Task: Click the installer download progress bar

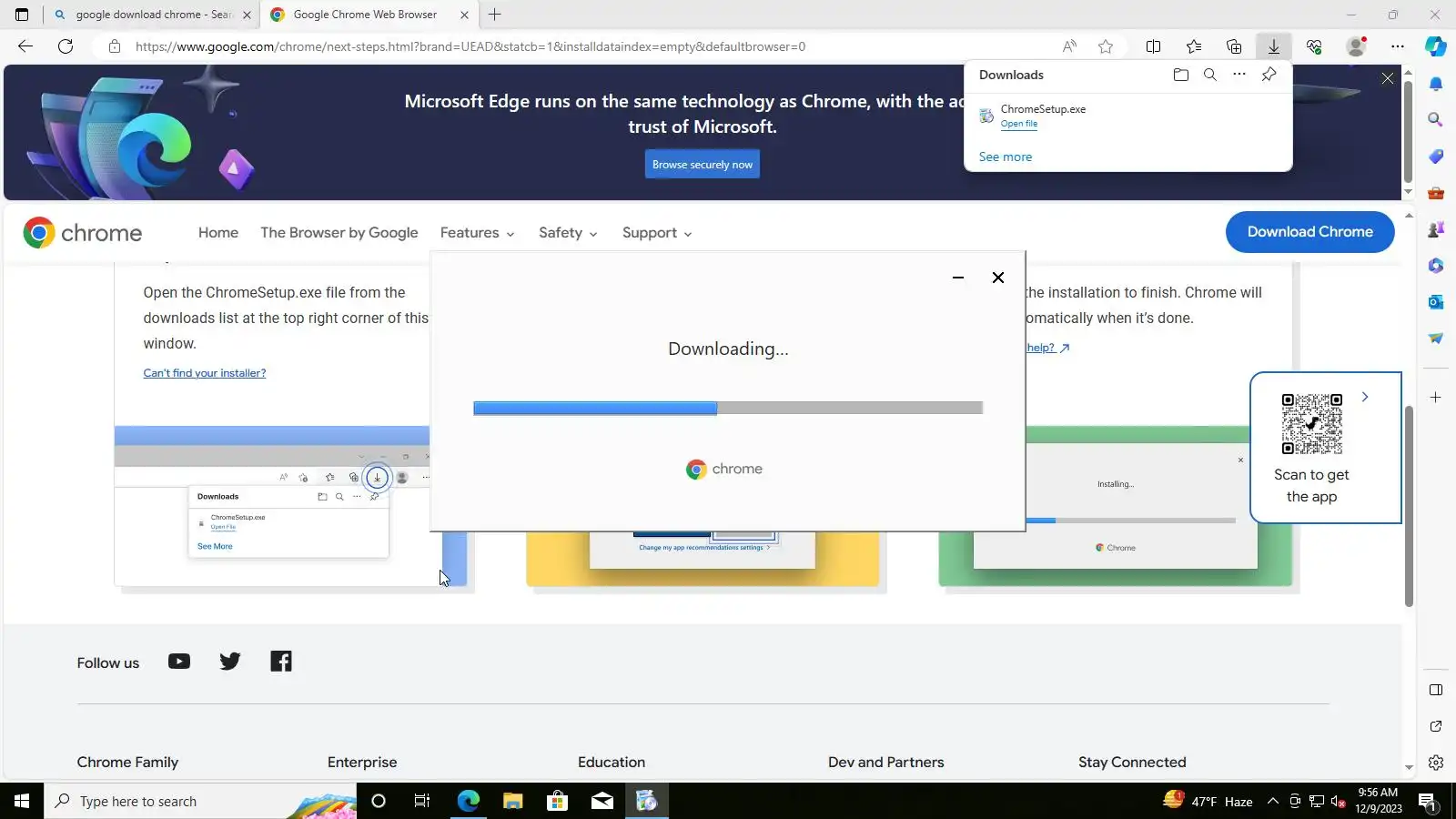Action: pos(728,409)
